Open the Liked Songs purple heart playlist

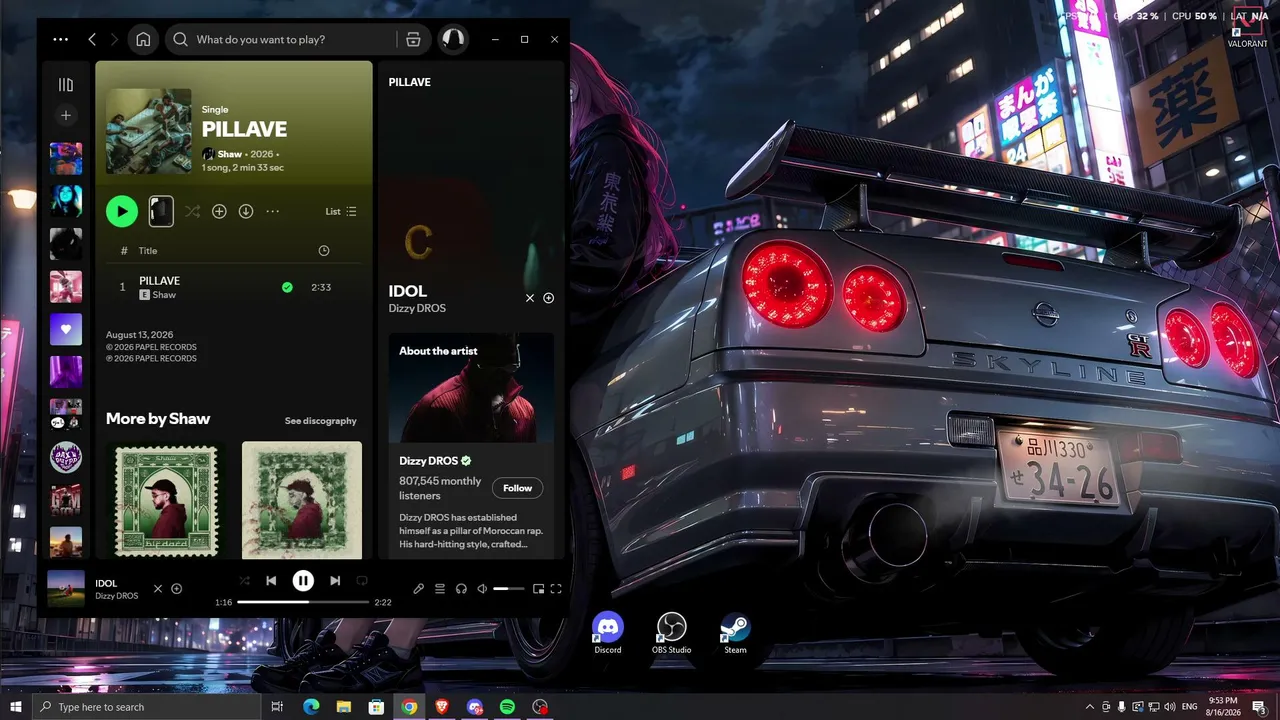click(x=66, y=329)
